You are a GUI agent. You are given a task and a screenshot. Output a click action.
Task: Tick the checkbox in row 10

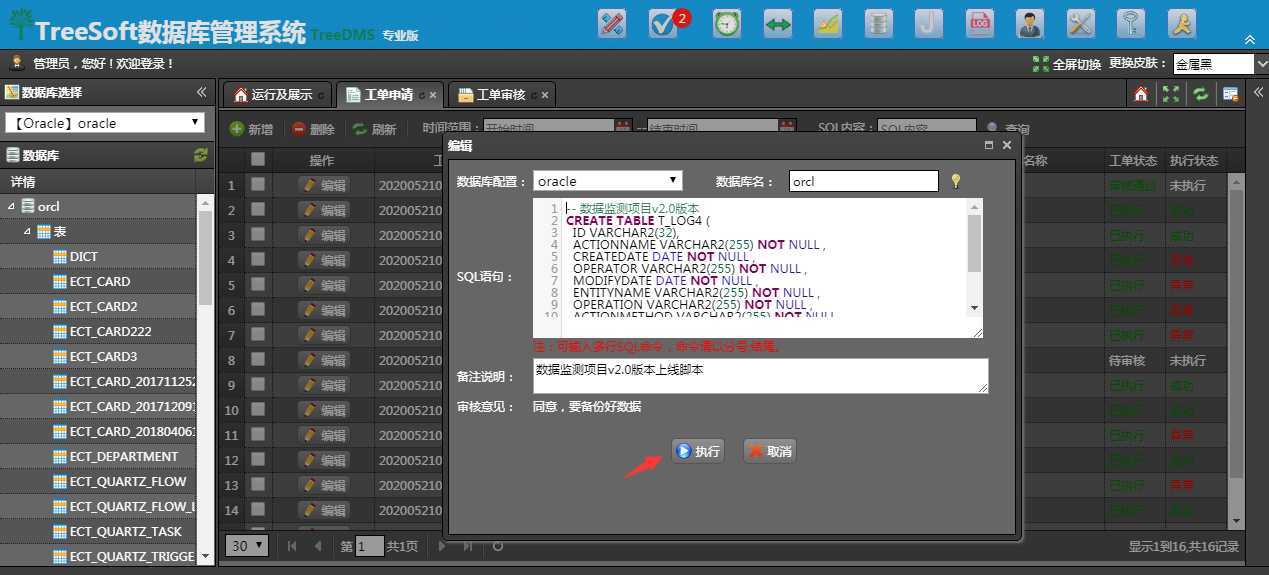click(258, 409)
